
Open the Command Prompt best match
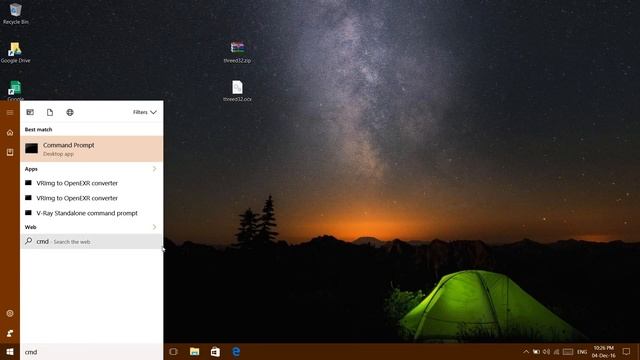(x=91, y=149)
